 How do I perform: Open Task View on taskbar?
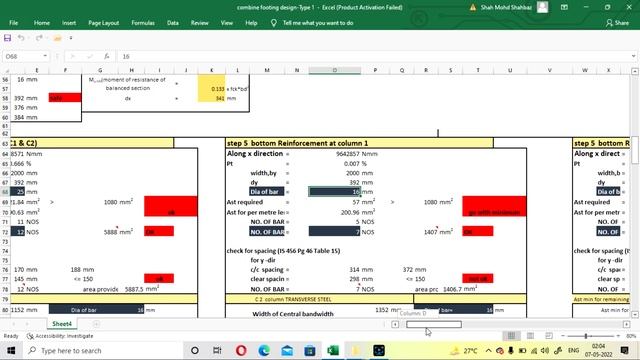pyautogui.click(x=217, y=351)
